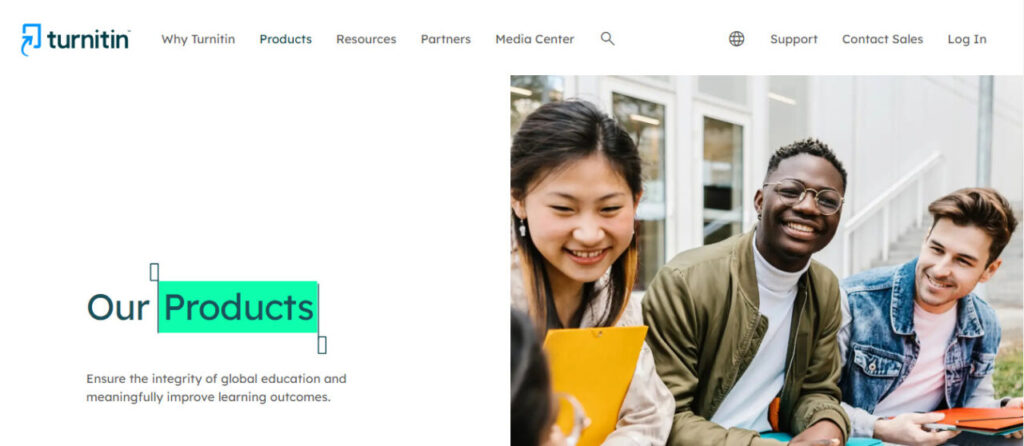
Task: Click the 'Ensure the integrity' tagline text
Action: click(x=216, y=388)
